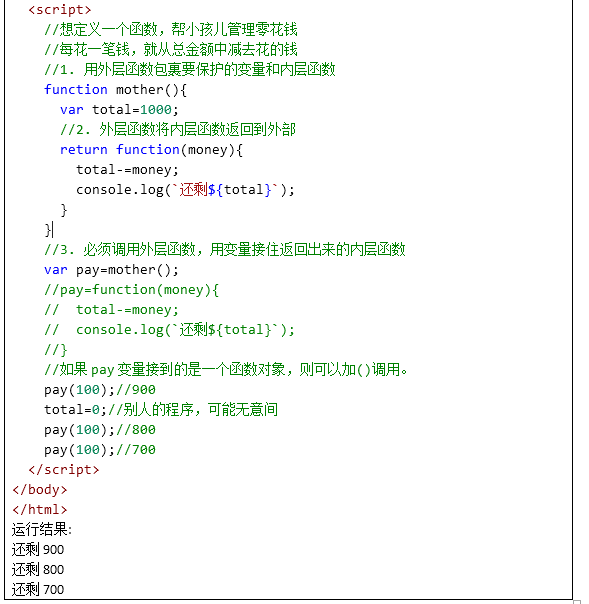Click the comment line '//}'
The image size is (589, 604).
click(56, 350)
